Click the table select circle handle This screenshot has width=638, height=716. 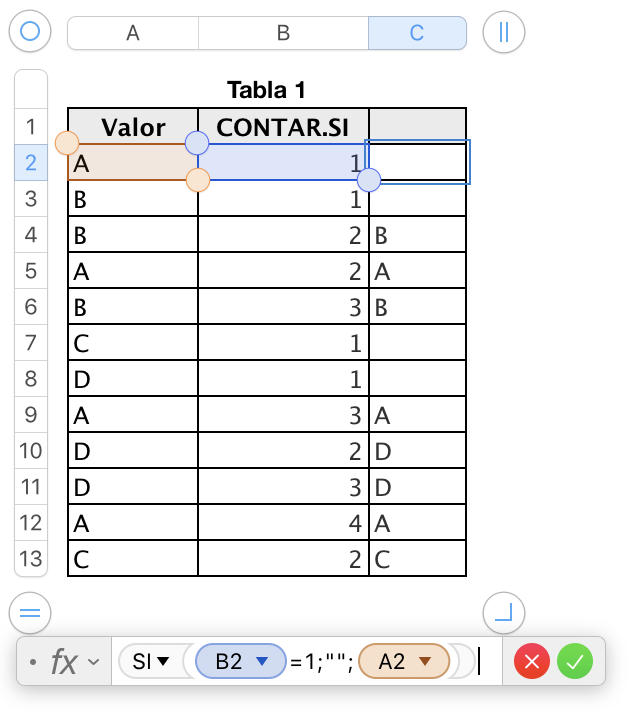pos(30,32)
